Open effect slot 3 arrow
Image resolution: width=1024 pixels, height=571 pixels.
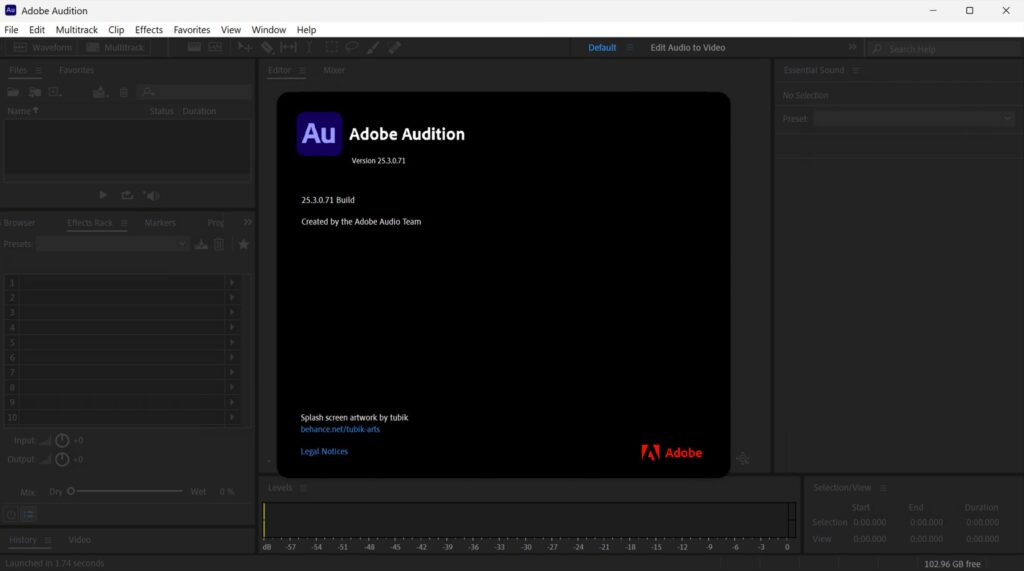[x=232, y=312]
